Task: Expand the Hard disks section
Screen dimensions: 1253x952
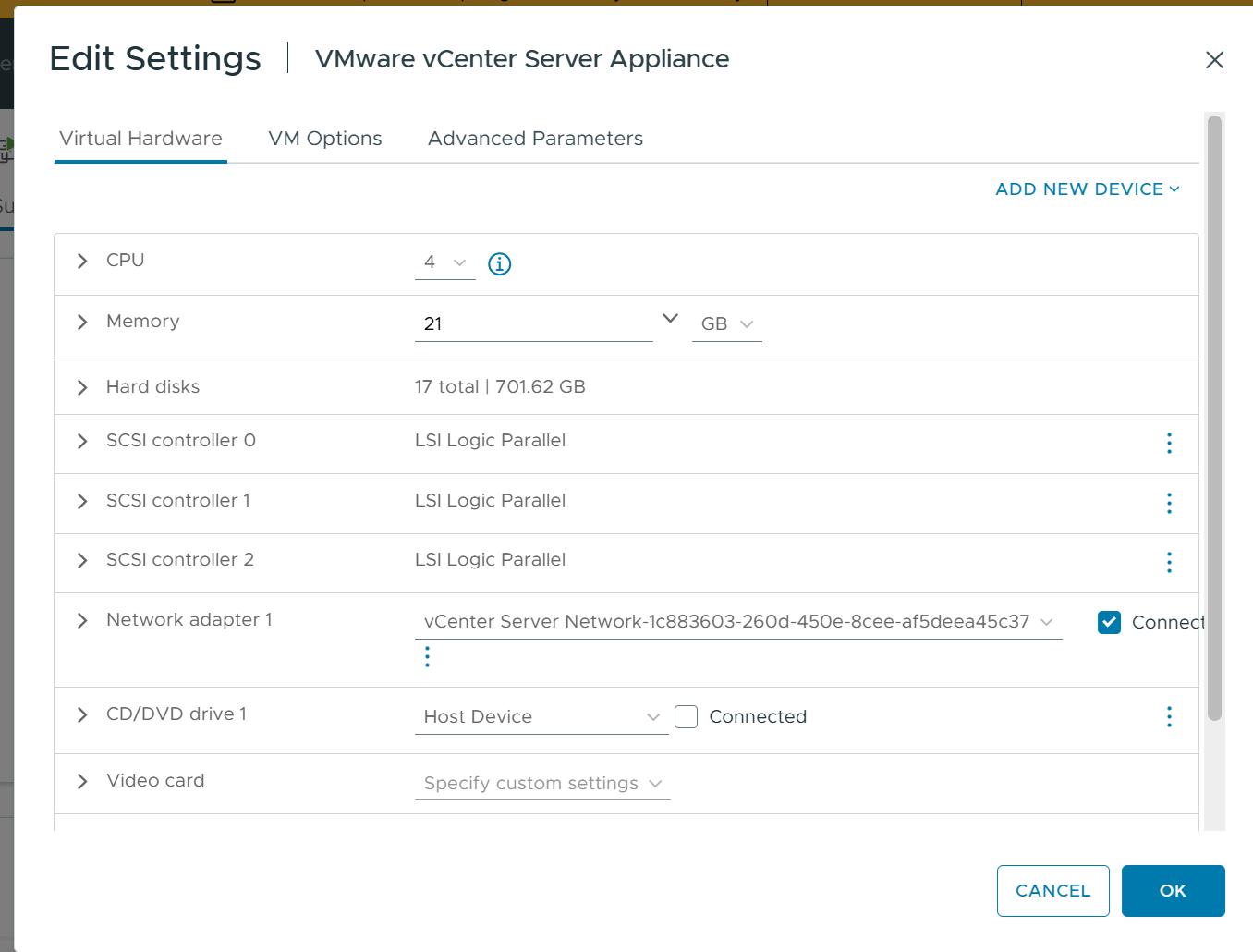Action: point(81,387)
